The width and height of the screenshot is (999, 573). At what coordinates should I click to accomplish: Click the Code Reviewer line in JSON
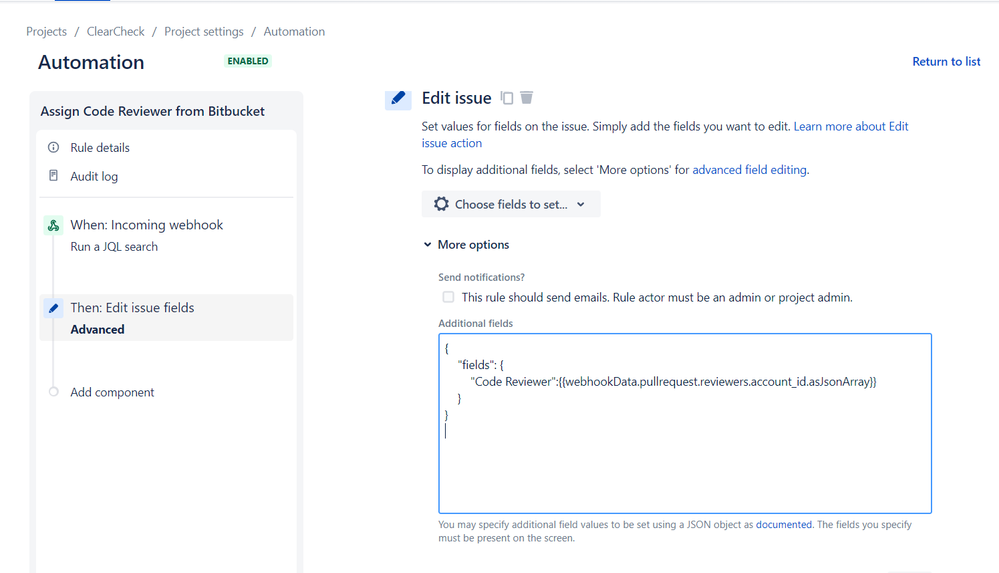click(x=673, y=382)
